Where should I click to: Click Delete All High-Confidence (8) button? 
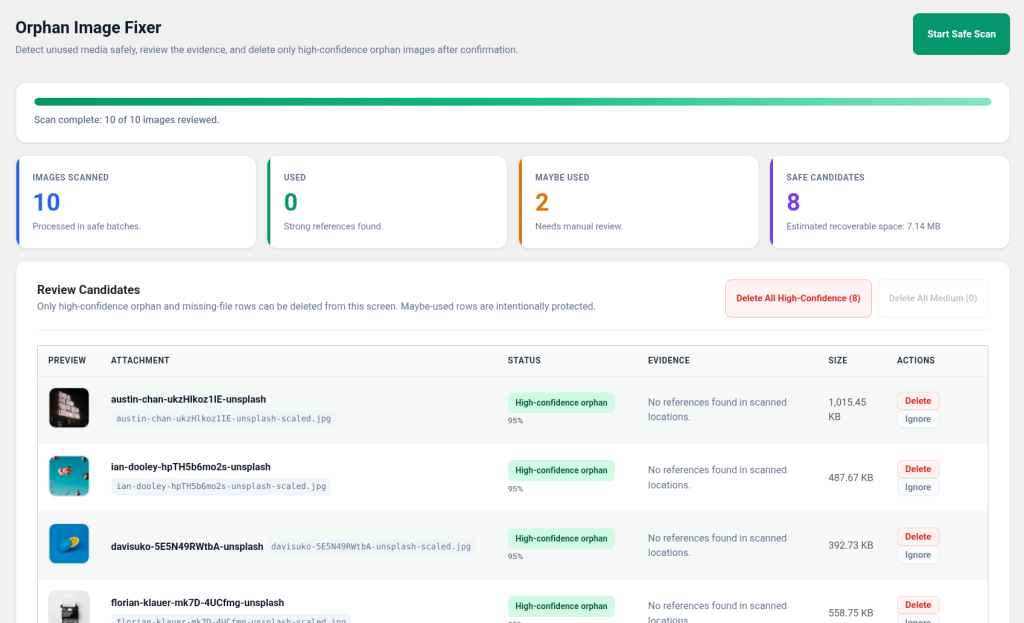(798, 298)
